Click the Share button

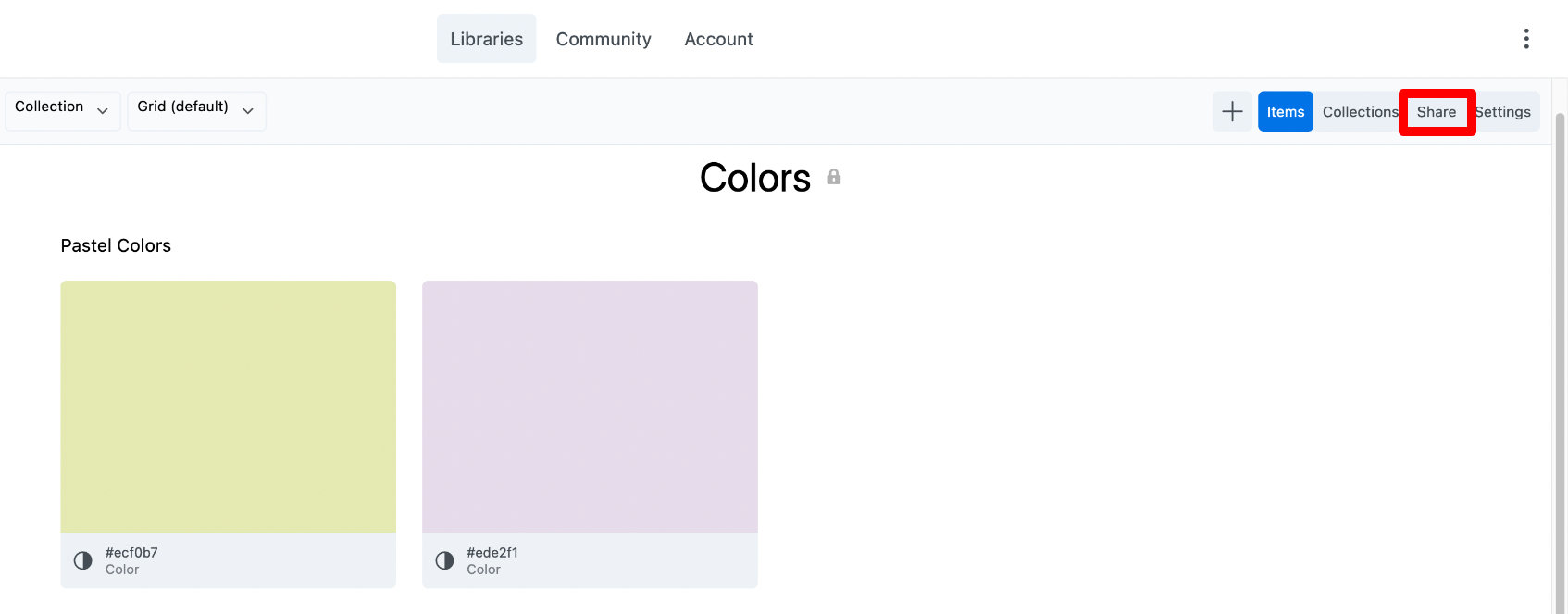tap(1436, 112)
